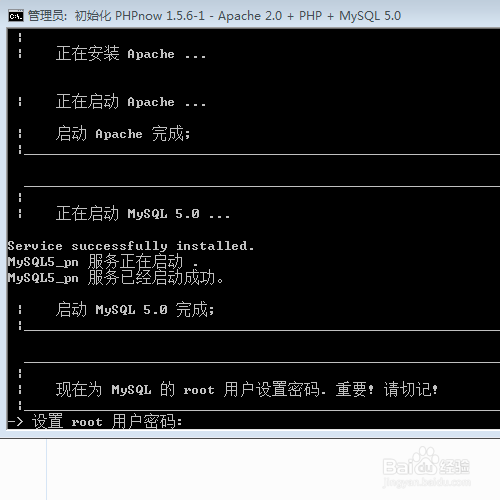Screen dimensions: 500x500
Task: Select "Service successfully installed." text
Action: click(131, 246)
